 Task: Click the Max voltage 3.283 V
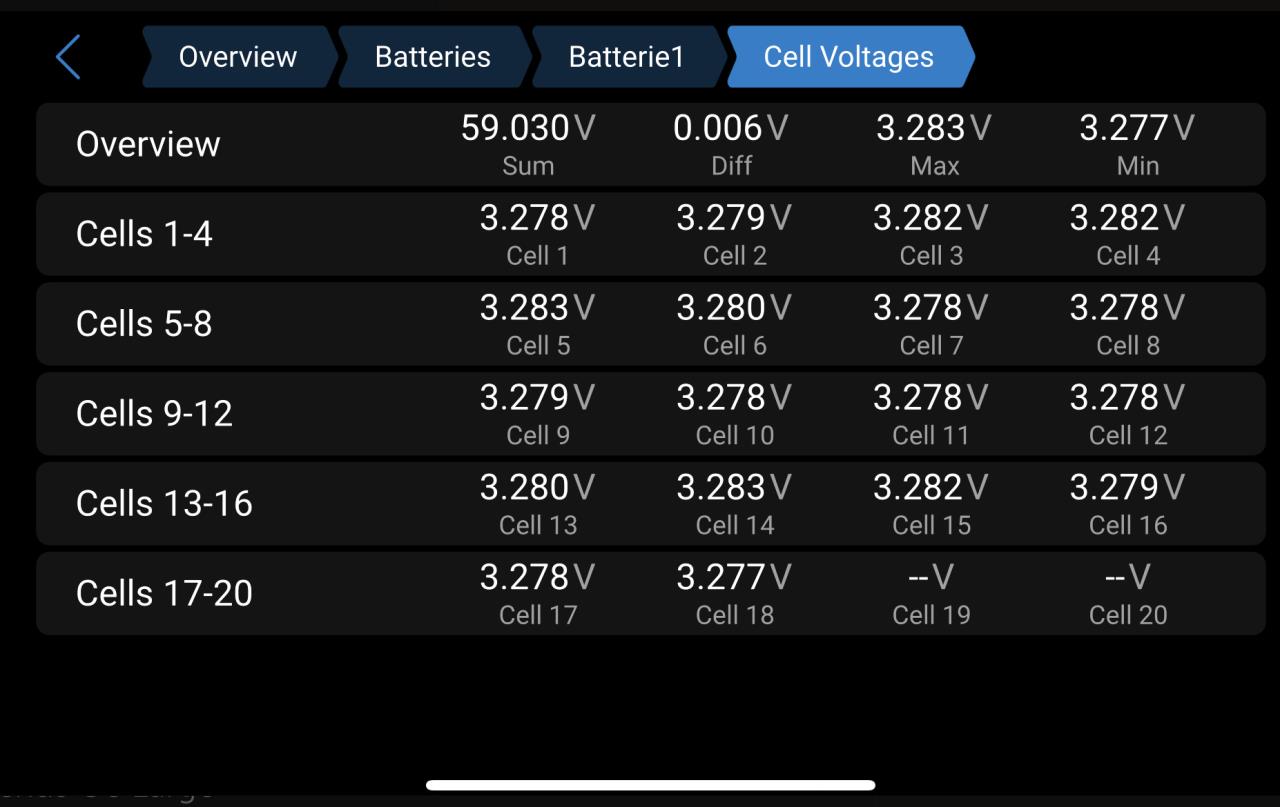coord(934,129)
